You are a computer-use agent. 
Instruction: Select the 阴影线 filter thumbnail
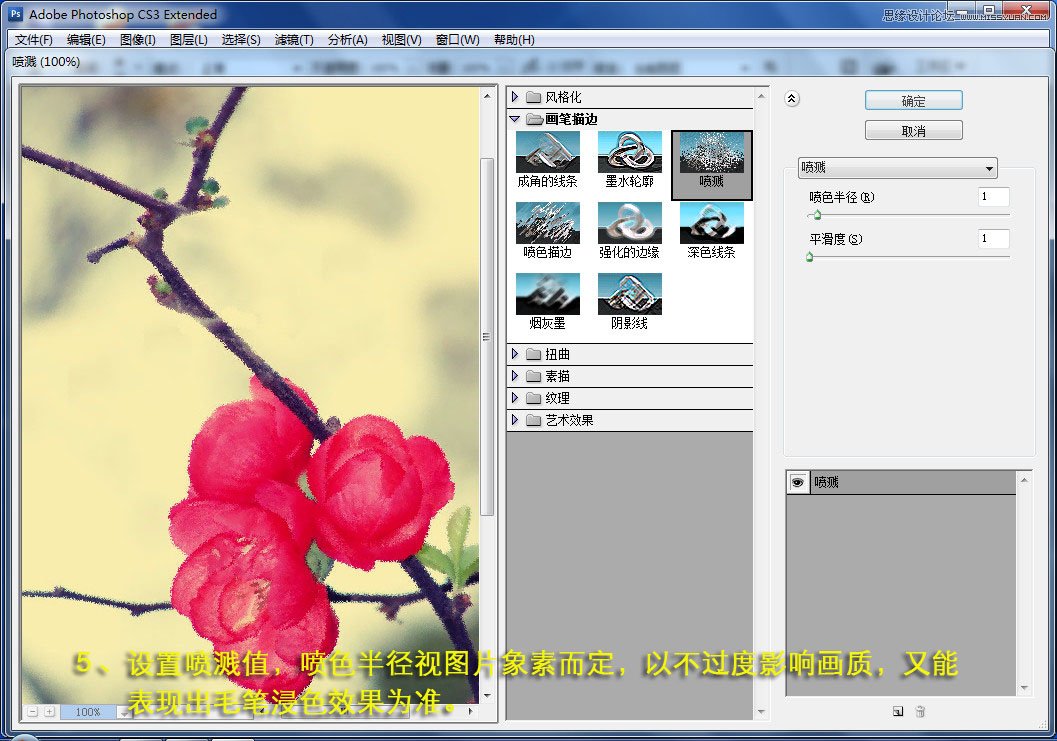tap(630, 294)
